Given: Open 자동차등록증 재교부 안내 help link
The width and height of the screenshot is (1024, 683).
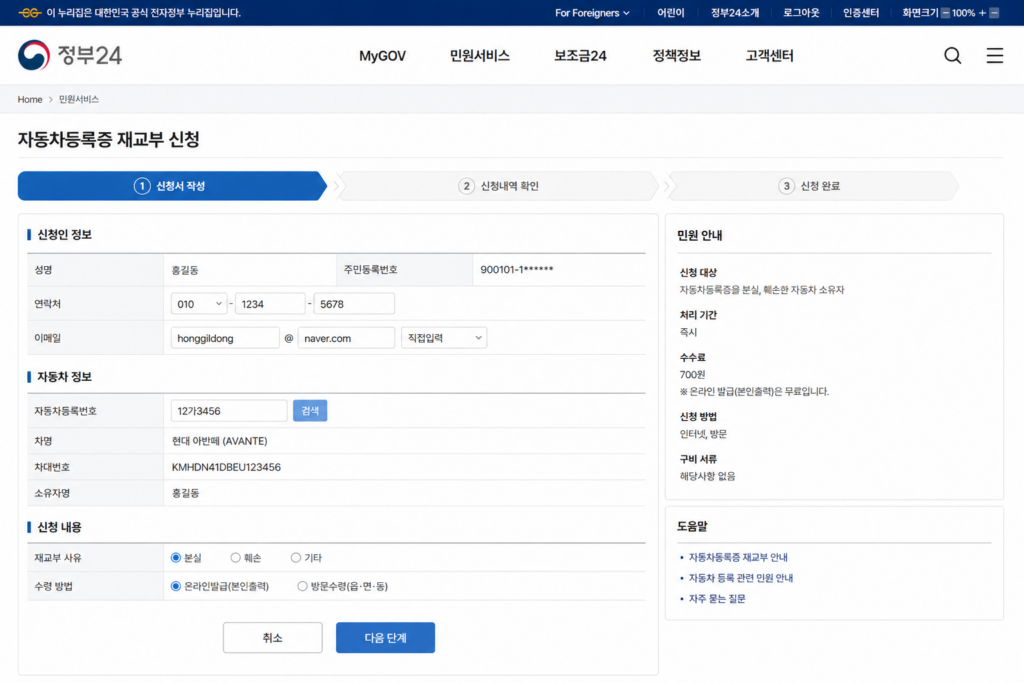Looking at the screenshot, I should (x=738, y=558).
